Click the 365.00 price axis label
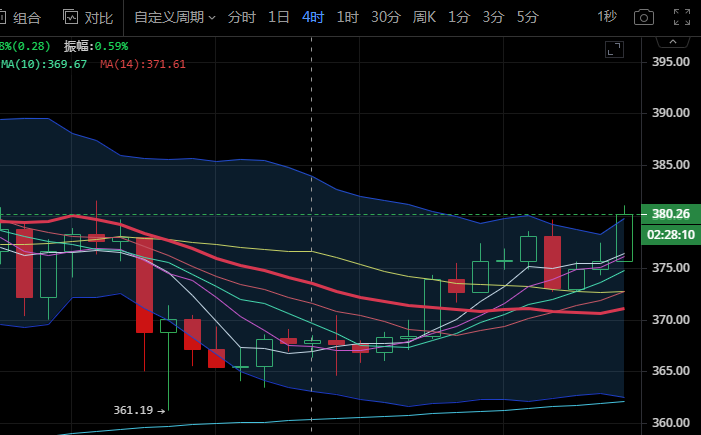Image resolution: width=701 pixels, height=435 pixels. [x=671, y=371]
